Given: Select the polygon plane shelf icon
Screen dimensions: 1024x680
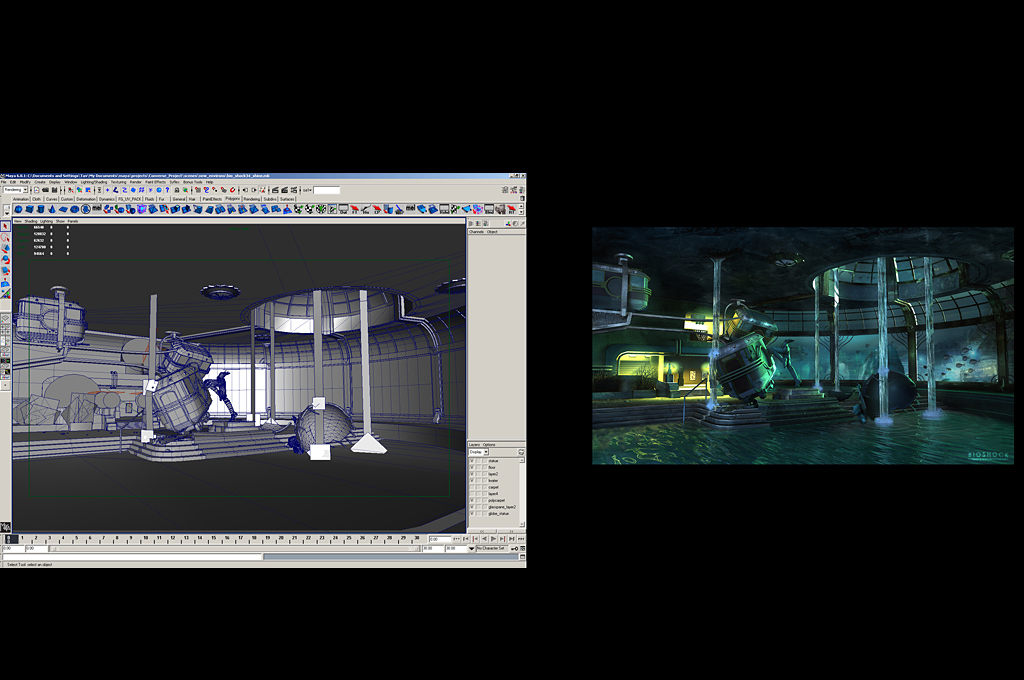Looking at the screenshot, I should [63, 209].
